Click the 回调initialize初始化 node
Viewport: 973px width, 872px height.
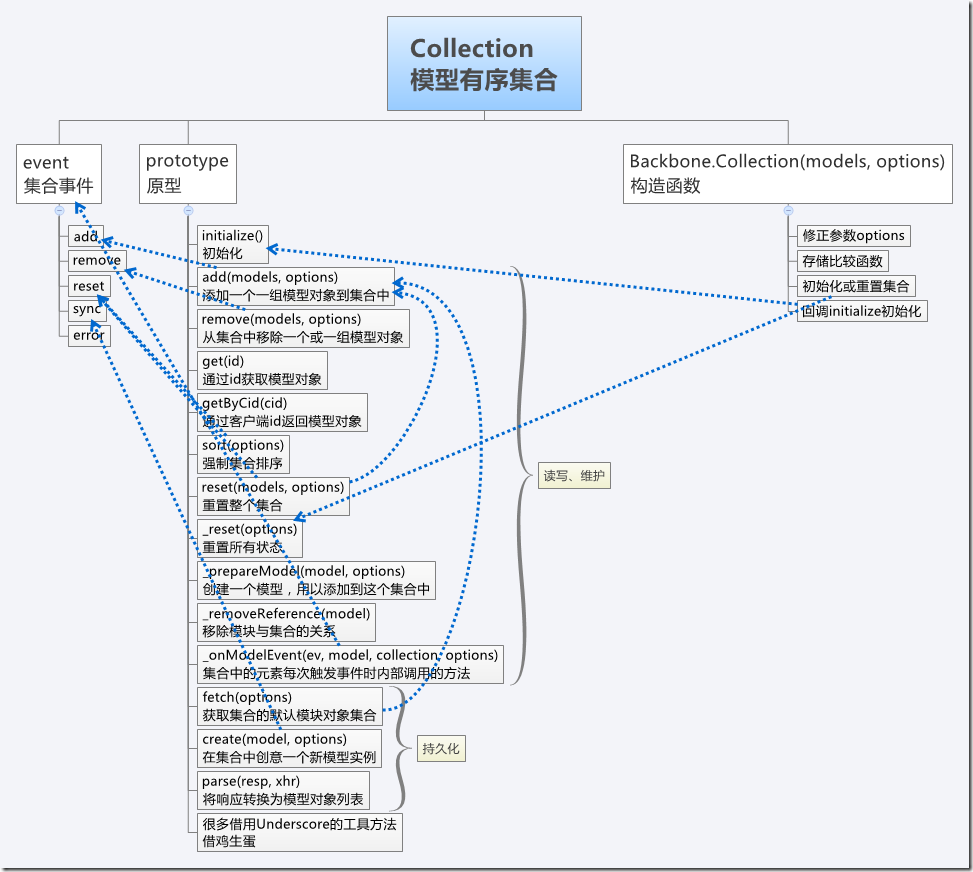(862, 311)
